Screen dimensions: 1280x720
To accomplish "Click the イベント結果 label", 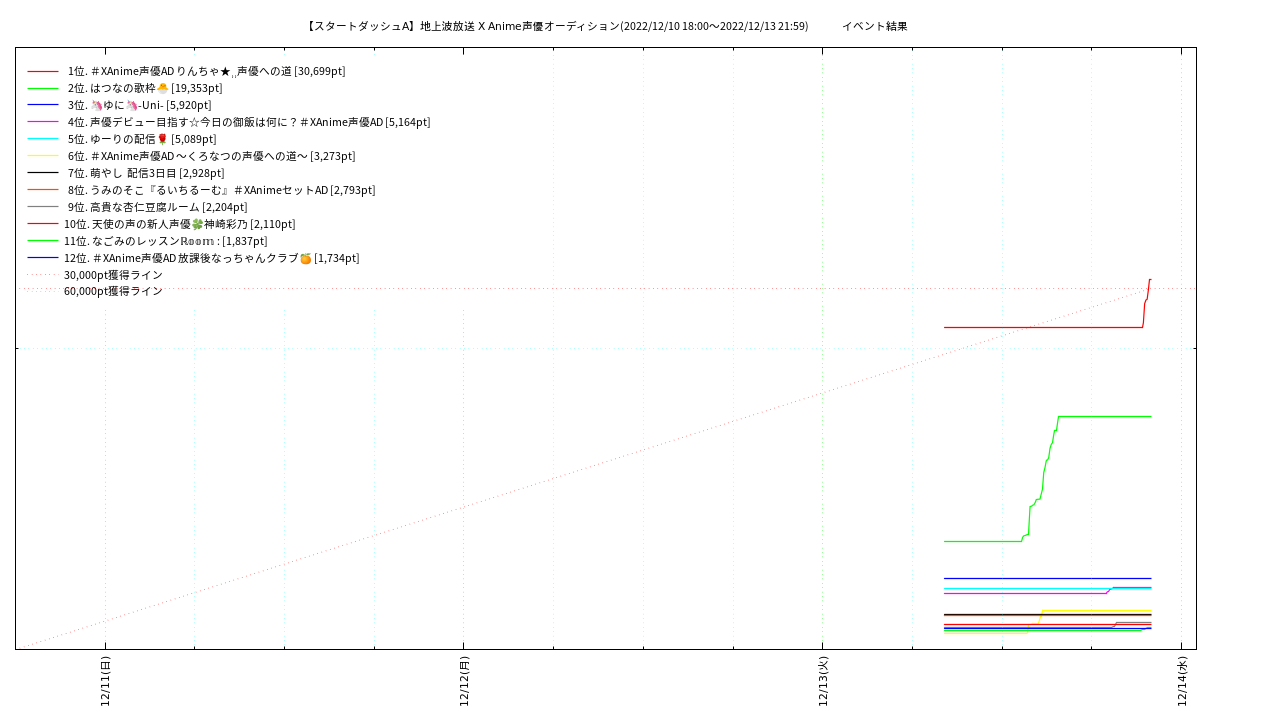I will pos(875,26).
